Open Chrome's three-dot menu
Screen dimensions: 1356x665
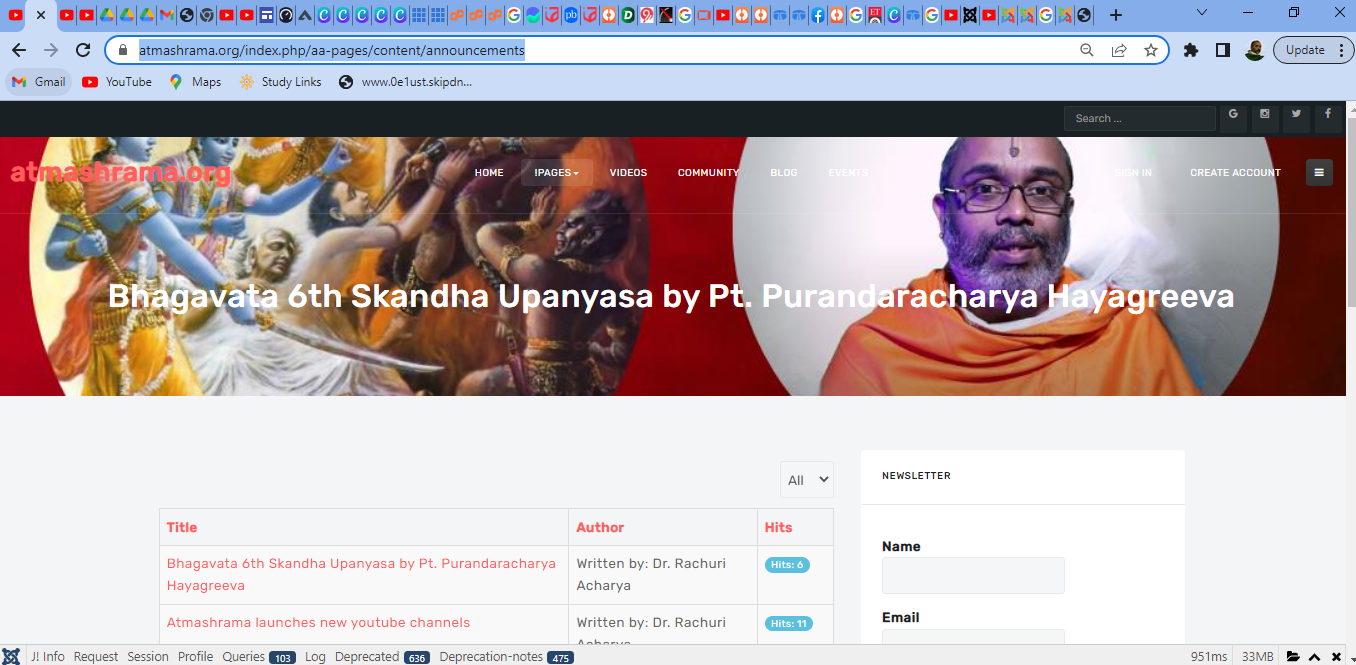coord(1340,50)
